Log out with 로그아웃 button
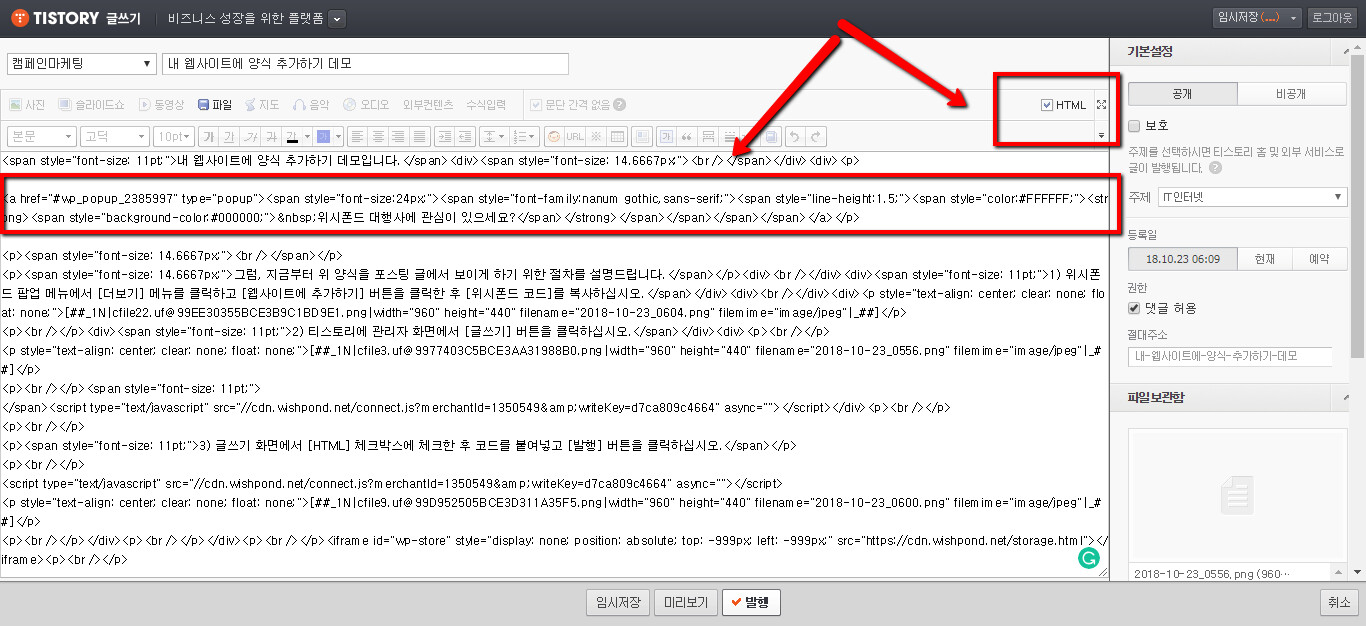 point(1332,18)
